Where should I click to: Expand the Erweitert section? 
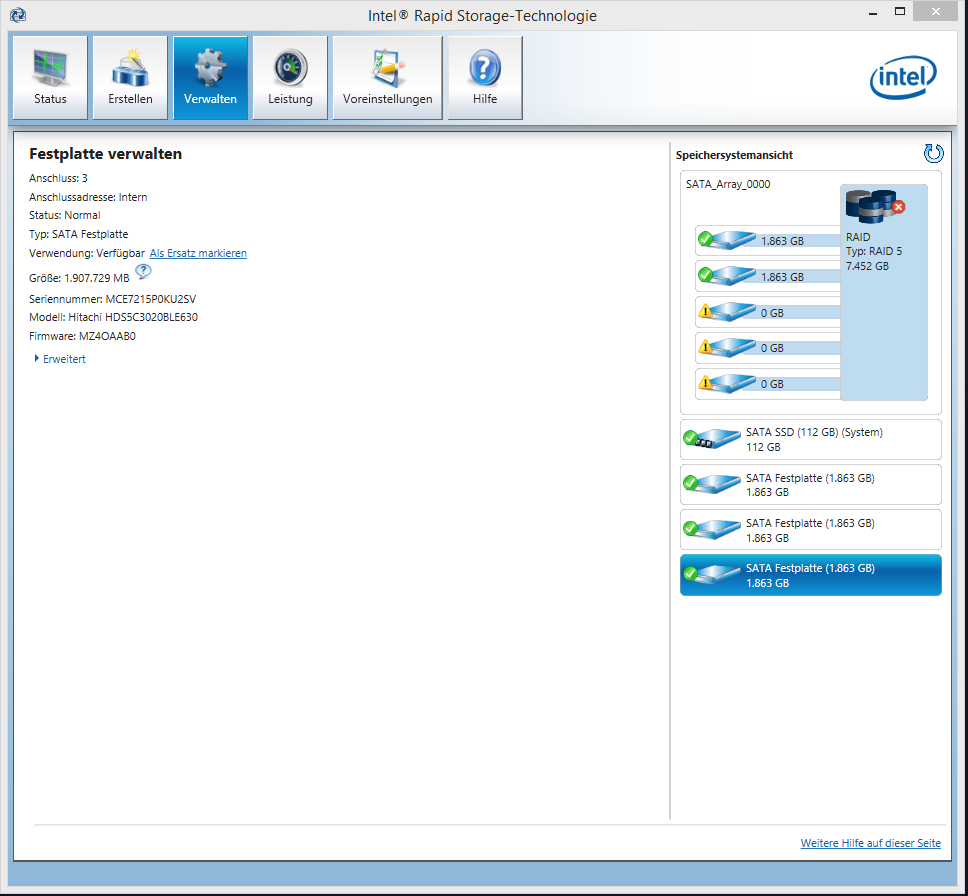[60, 359]
